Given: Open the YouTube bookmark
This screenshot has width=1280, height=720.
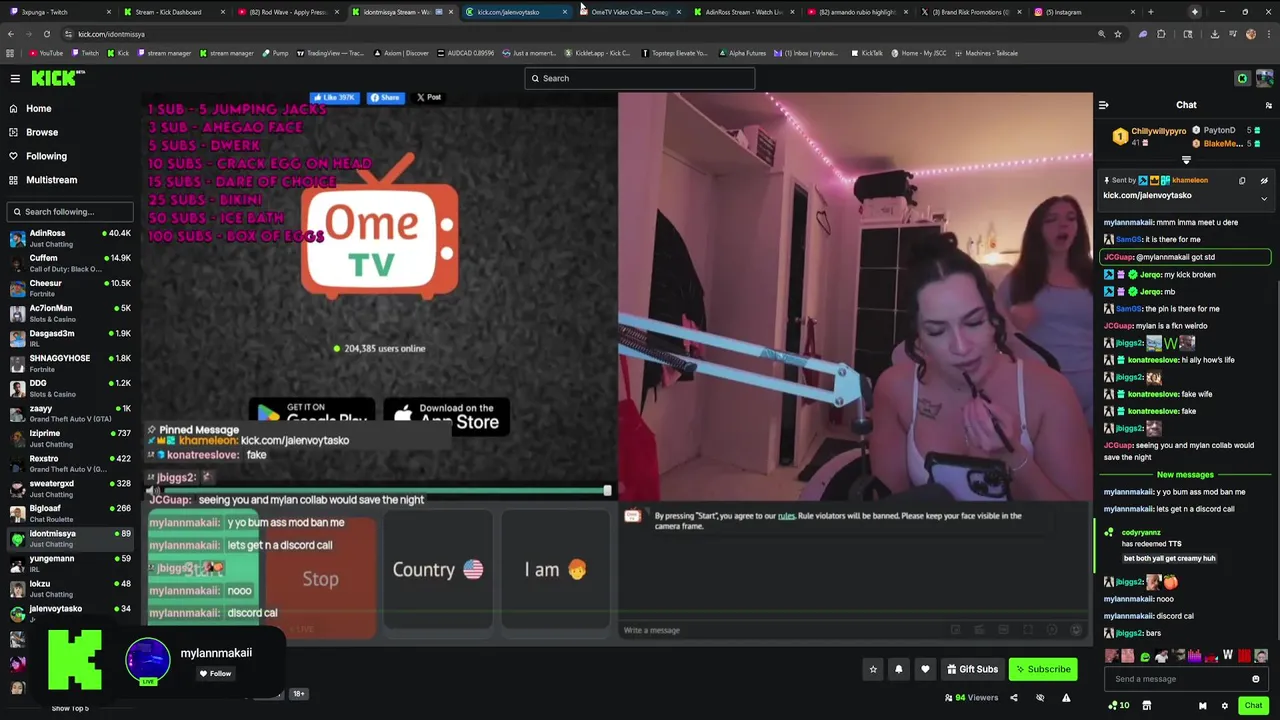Looking at the screenshot, I should click(x=46, y=53).
